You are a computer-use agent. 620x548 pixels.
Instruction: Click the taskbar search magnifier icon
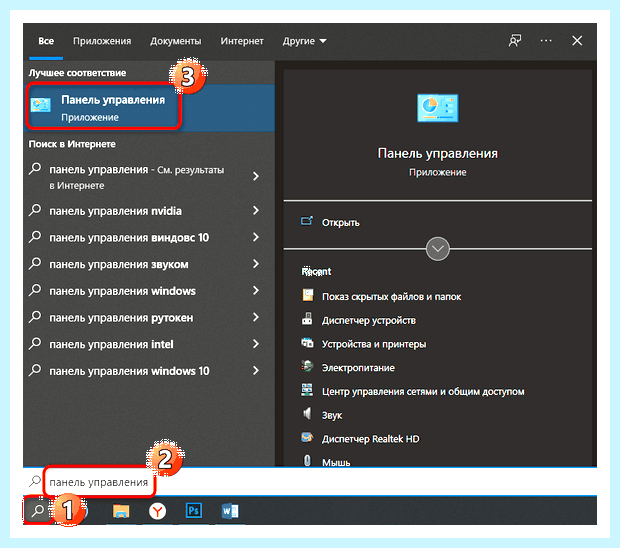[38, 510]
